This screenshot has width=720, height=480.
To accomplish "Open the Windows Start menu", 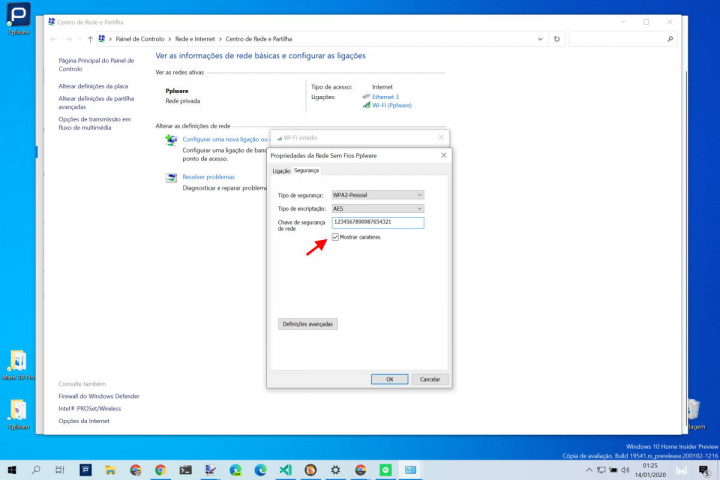I will [x=11, y=469].
